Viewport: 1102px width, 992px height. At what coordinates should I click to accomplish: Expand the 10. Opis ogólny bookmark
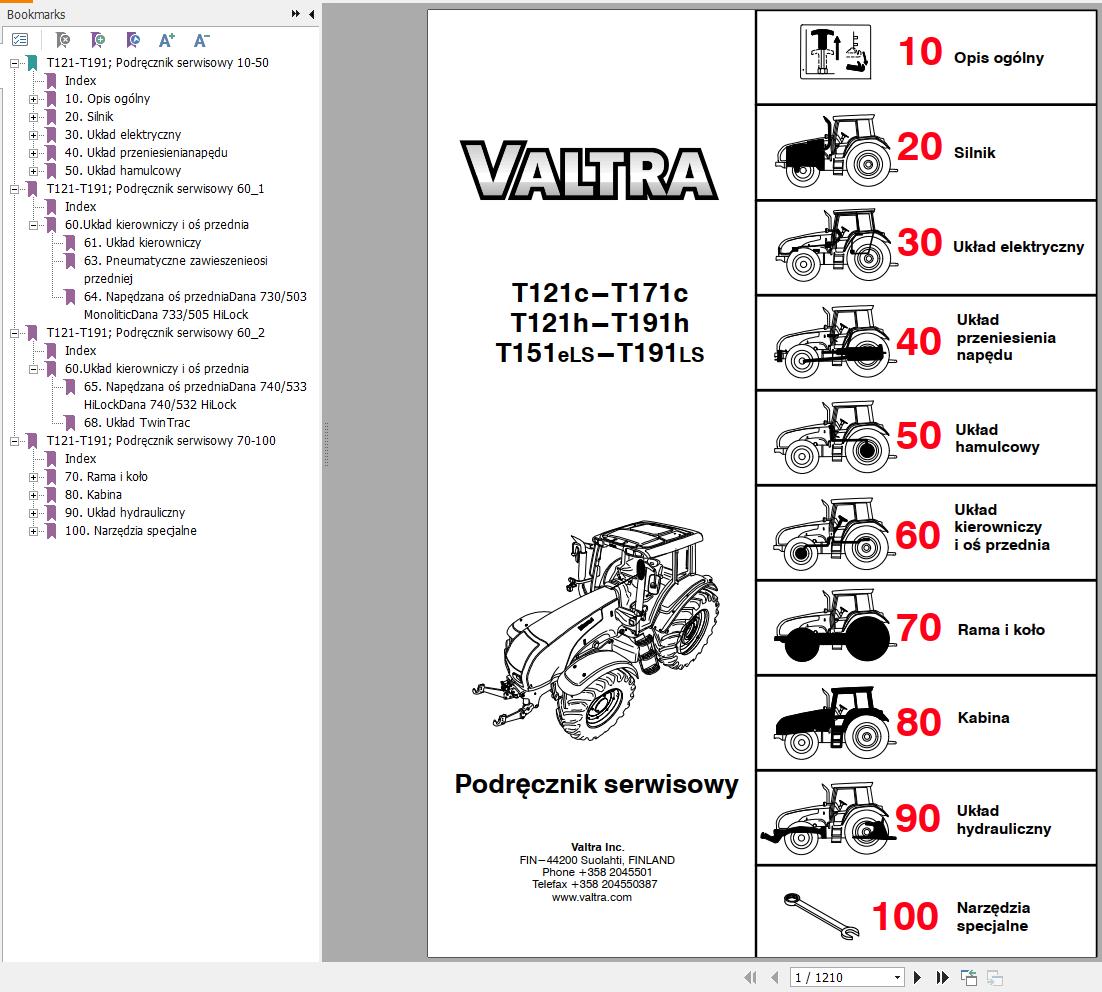pyautogui.click(x=33, y=99)
